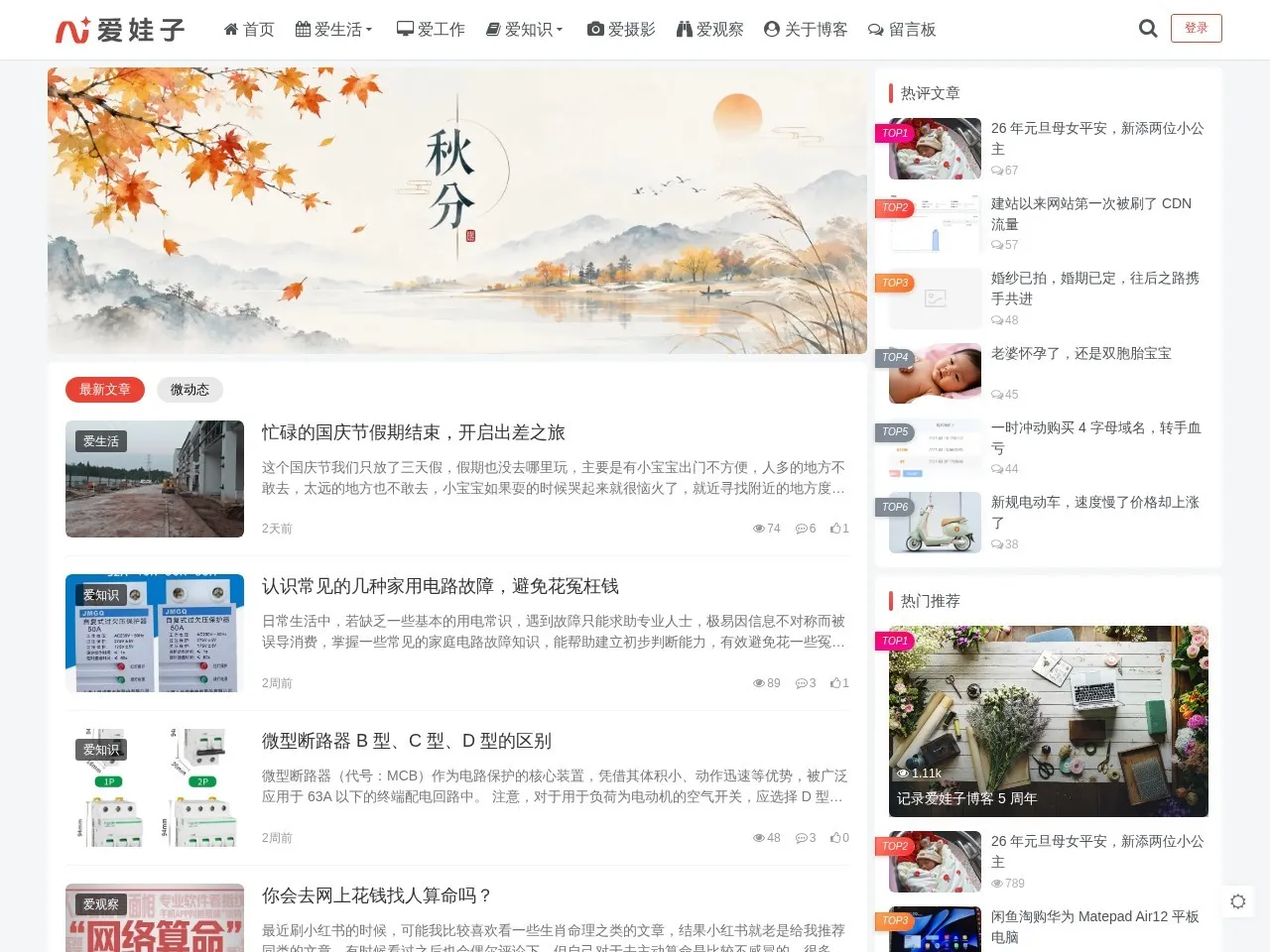This screenshot has width=1270, height=952.
Task: Click the comment icon showing 6
Action: point(800,529)
